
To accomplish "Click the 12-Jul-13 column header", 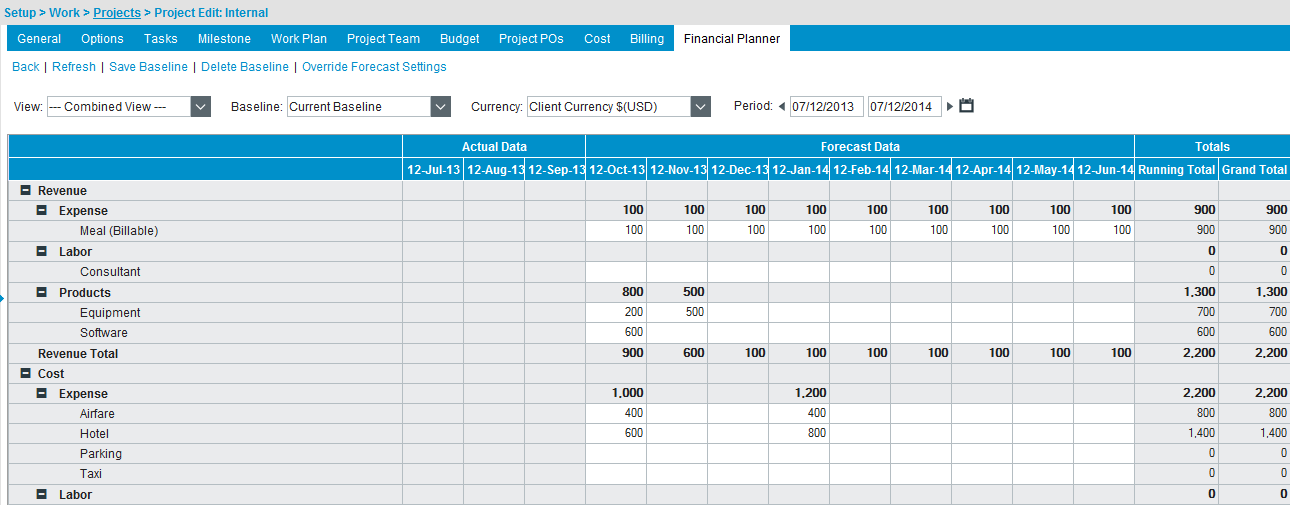I will (433, 170).
